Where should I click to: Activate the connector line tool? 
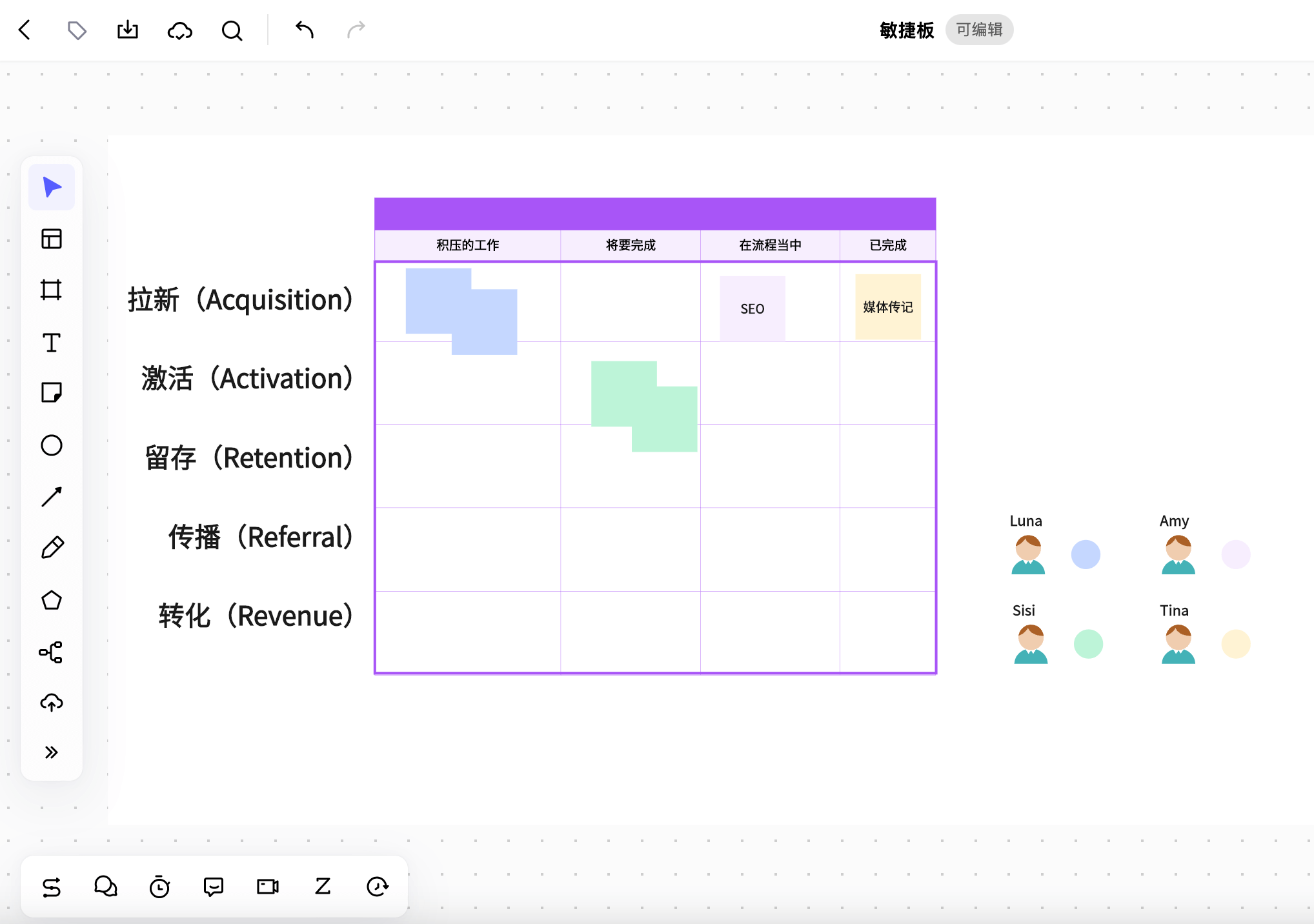(x=52, y=496)
